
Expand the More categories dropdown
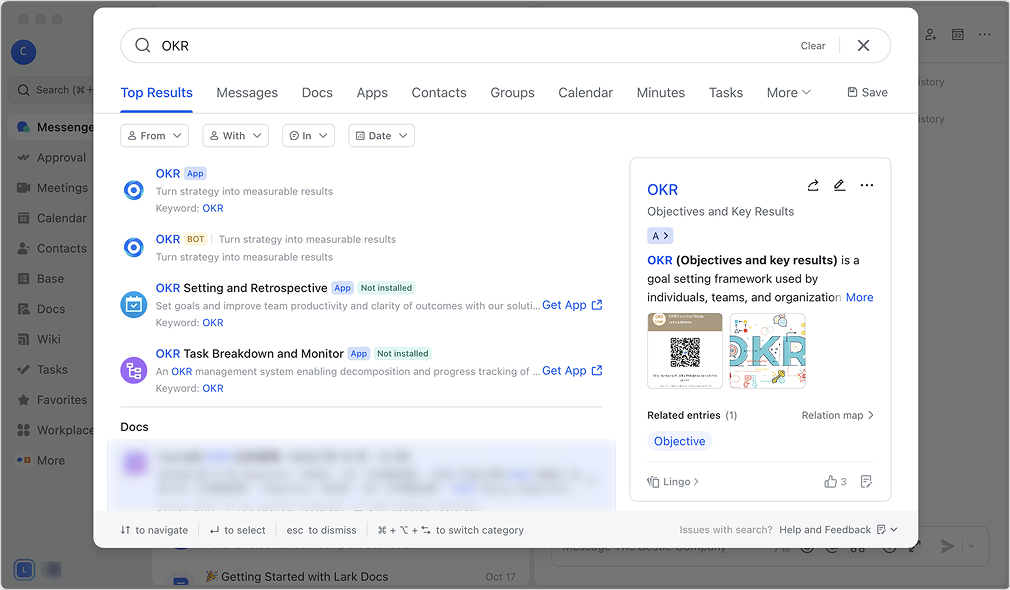point(788,93)
